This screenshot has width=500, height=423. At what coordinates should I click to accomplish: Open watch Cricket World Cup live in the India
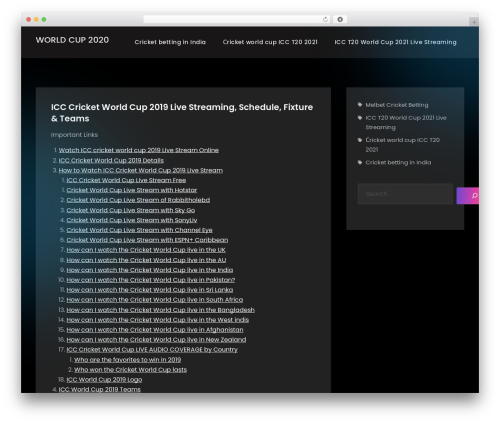click(x=150, y=270)
